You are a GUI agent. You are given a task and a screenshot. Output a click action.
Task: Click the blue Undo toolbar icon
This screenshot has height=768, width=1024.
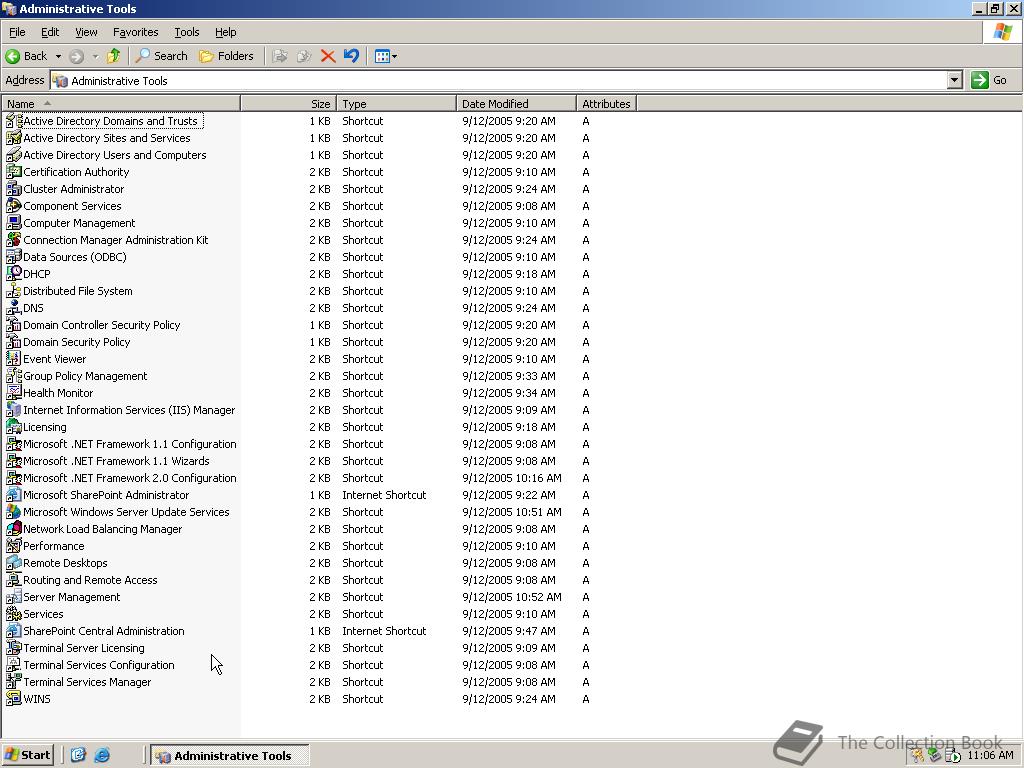(x=351, y=56)
